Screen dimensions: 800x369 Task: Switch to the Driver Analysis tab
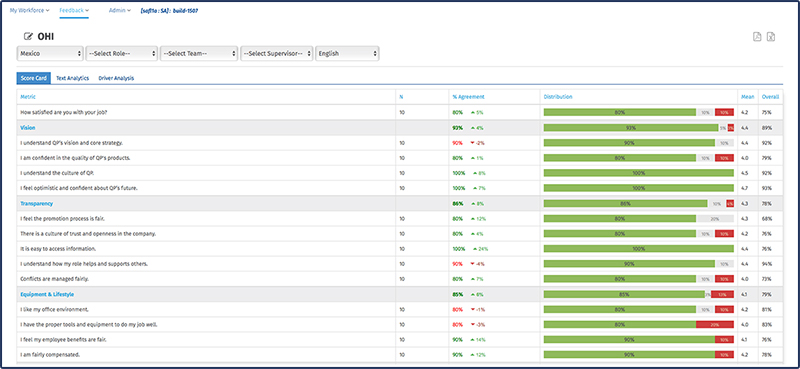(x=116, y=79)
